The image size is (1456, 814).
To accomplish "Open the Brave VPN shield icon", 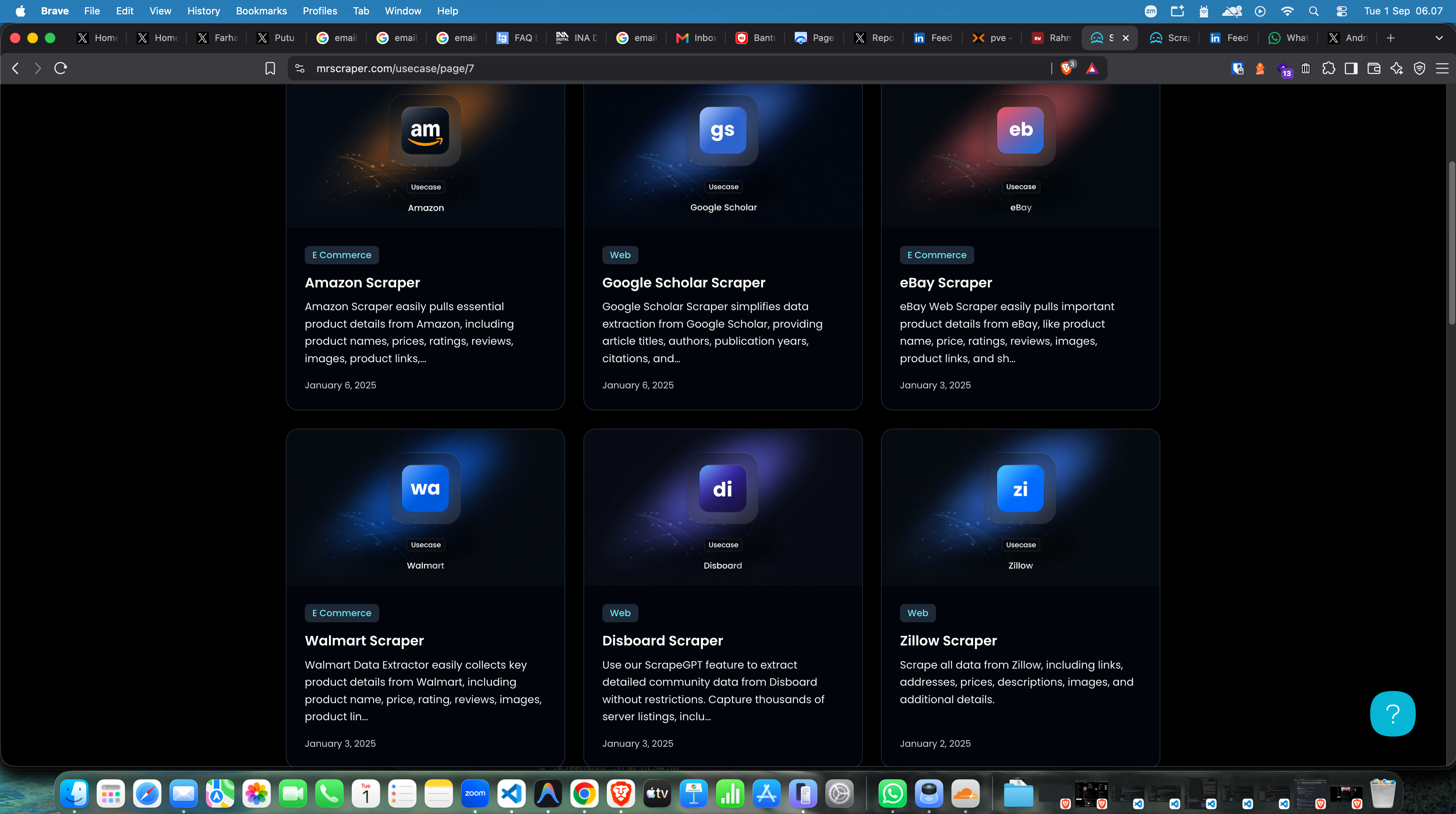I will click(1419, 68).
